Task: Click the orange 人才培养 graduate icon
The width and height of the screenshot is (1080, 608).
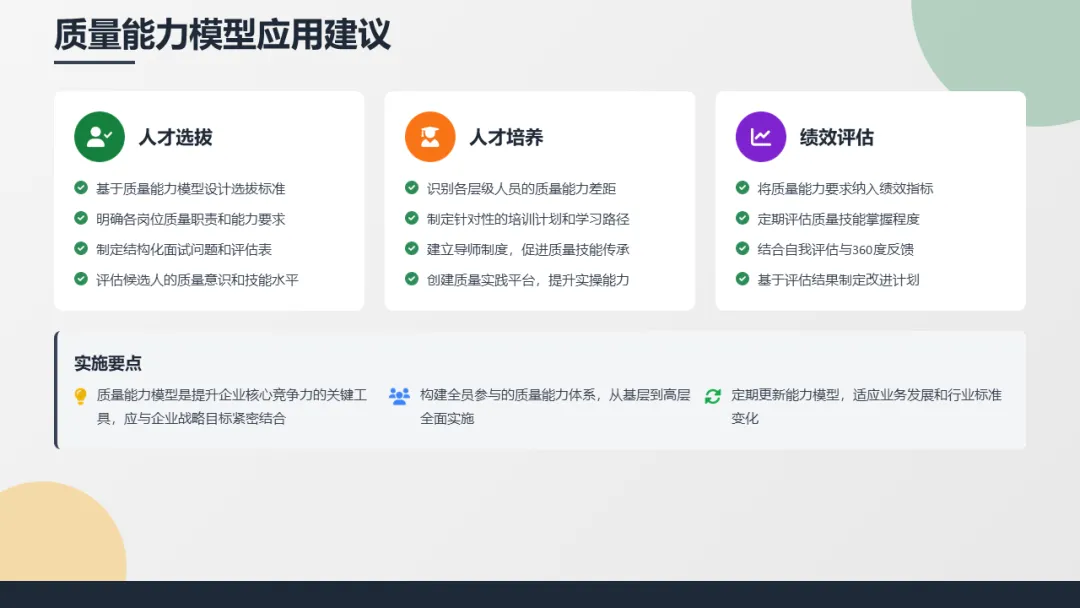Action: click(x=430, y=137)
